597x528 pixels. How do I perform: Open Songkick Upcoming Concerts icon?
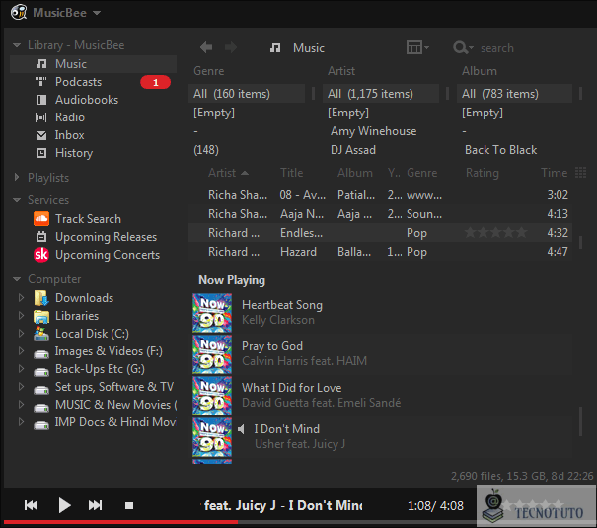coord(41,255)
